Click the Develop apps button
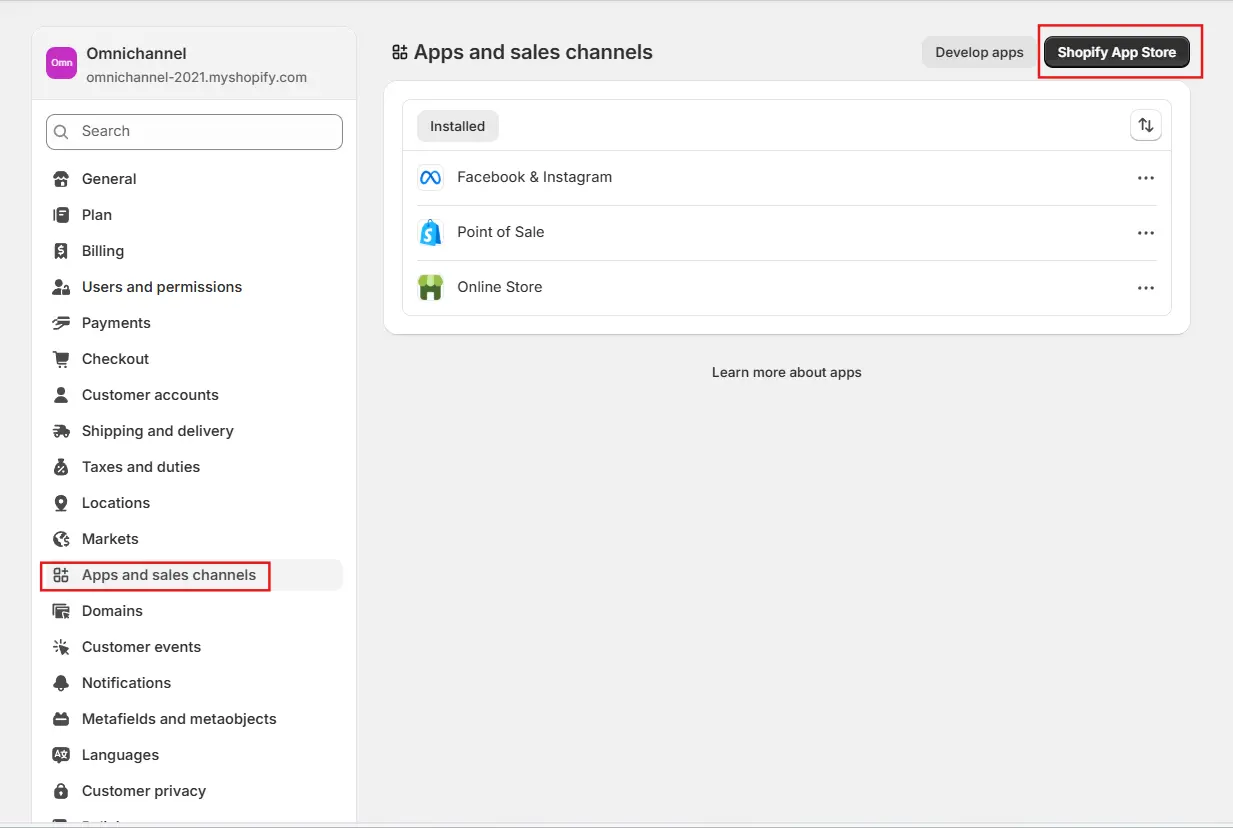 (979, 52)
